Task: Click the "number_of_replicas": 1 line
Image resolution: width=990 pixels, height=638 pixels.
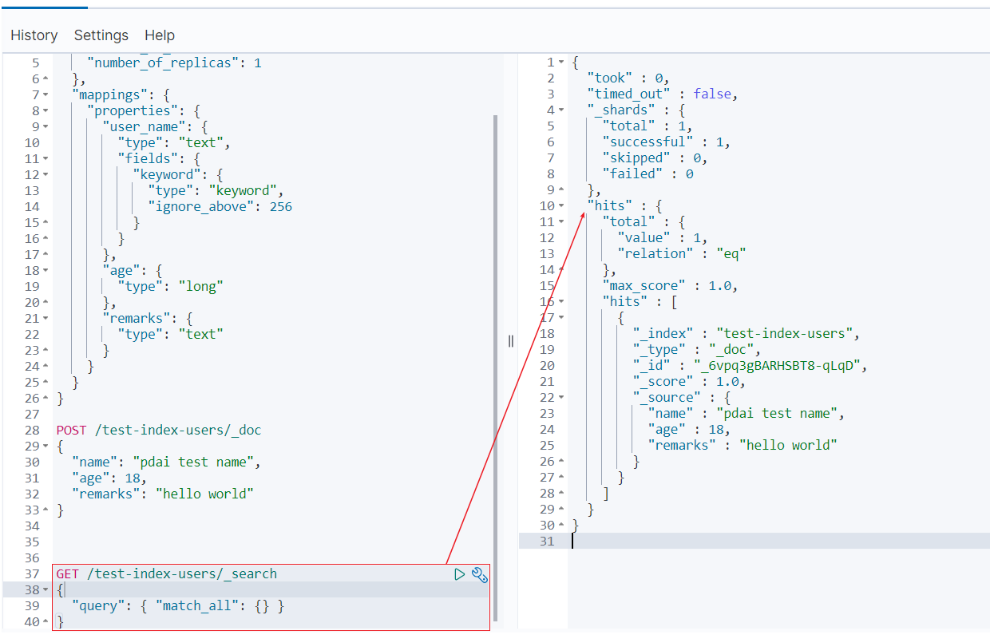Action: tap(174, 63)
